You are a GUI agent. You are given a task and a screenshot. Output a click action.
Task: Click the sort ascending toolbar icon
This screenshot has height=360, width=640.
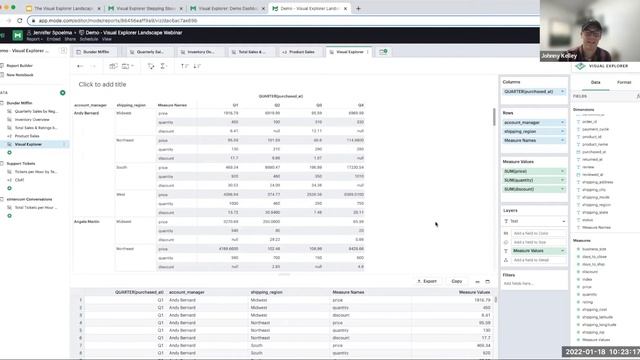coord(184,66)
